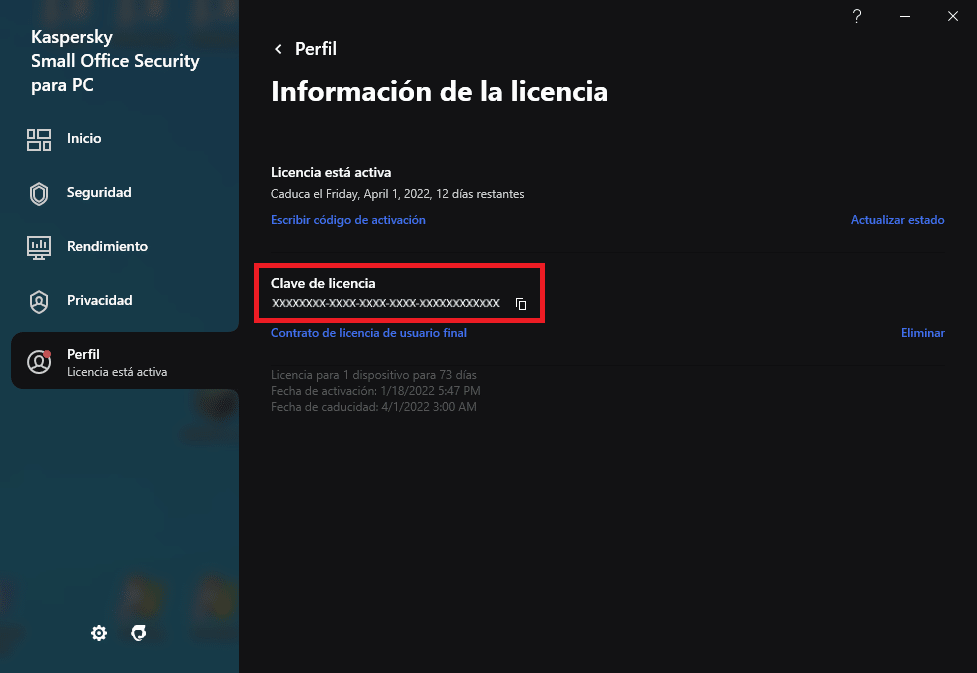Screen dimensions: 977x673
Task: Copy the license key with copy icon
Action: pos(521,304)
